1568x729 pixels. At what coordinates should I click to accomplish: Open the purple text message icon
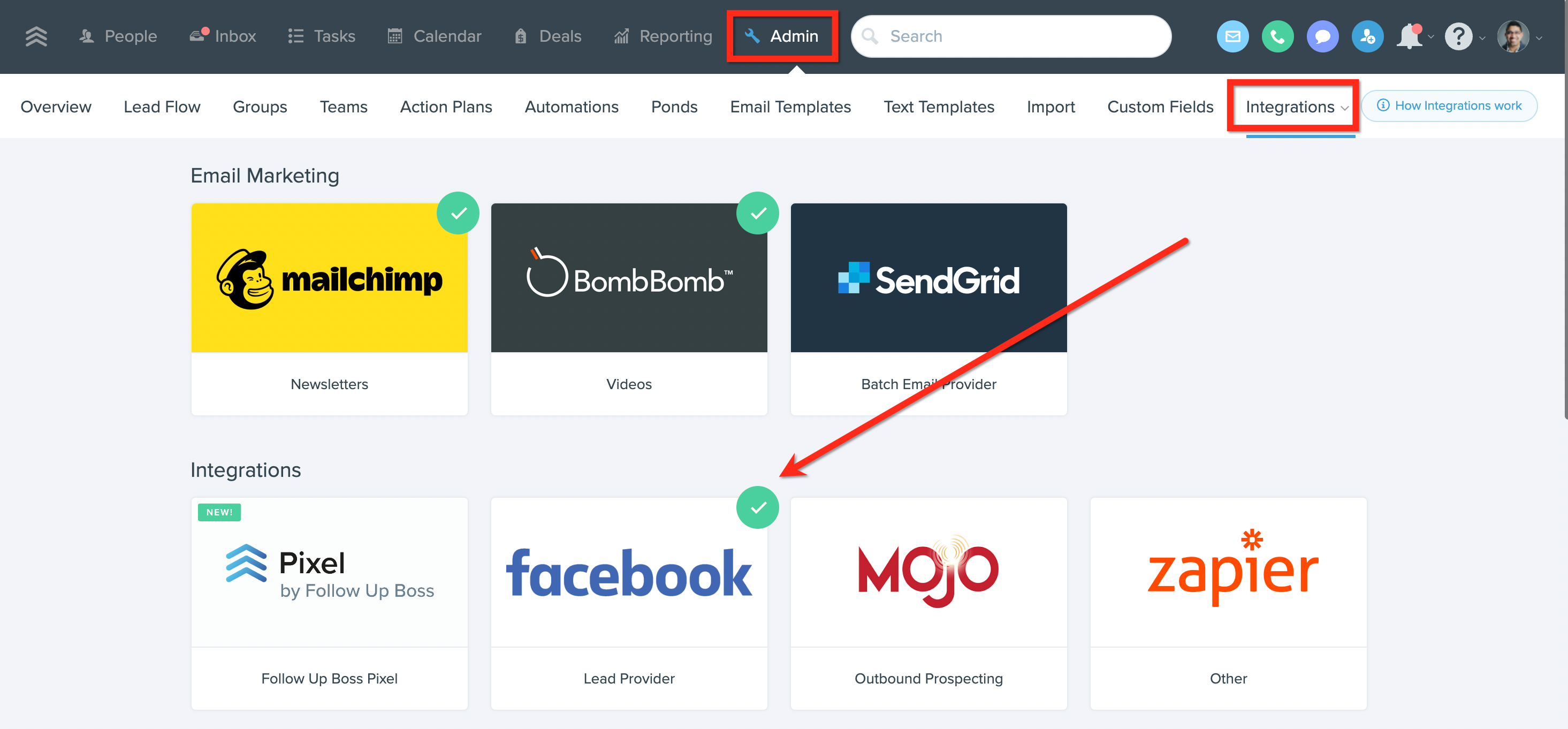[x=1323, y=36]
